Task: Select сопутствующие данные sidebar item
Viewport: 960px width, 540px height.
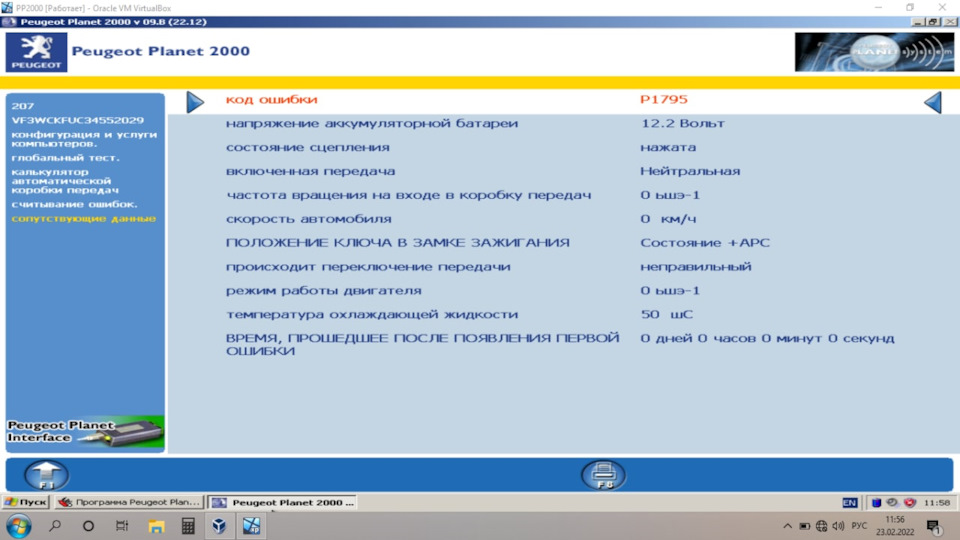Action: (83, 219)
